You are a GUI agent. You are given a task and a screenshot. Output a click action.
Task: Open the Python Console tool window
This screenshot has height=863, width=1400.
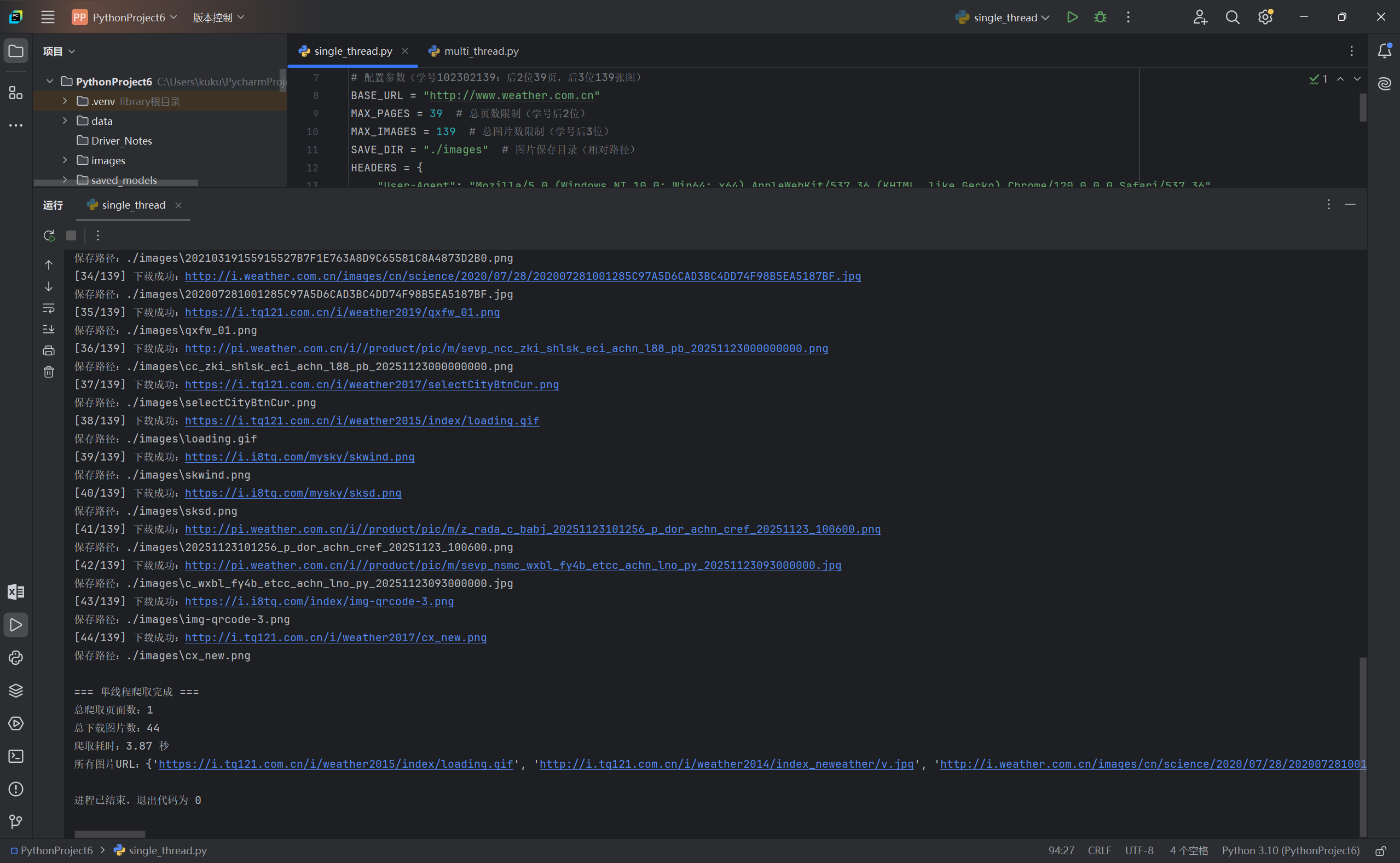click(x=16, y=658)
